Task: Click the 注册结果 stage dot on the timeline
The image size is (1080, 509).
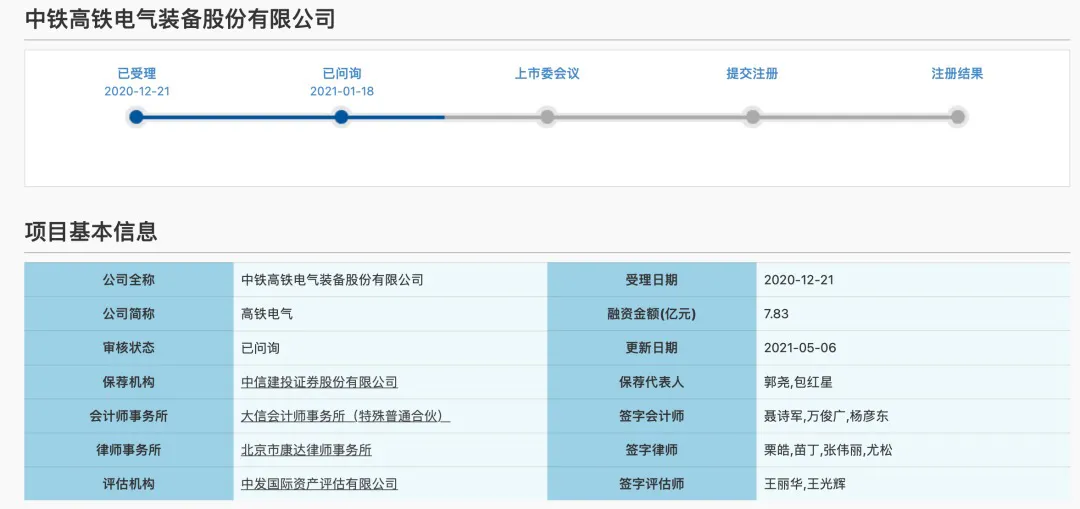Action: pyautogui.click(x=957, y=117)
